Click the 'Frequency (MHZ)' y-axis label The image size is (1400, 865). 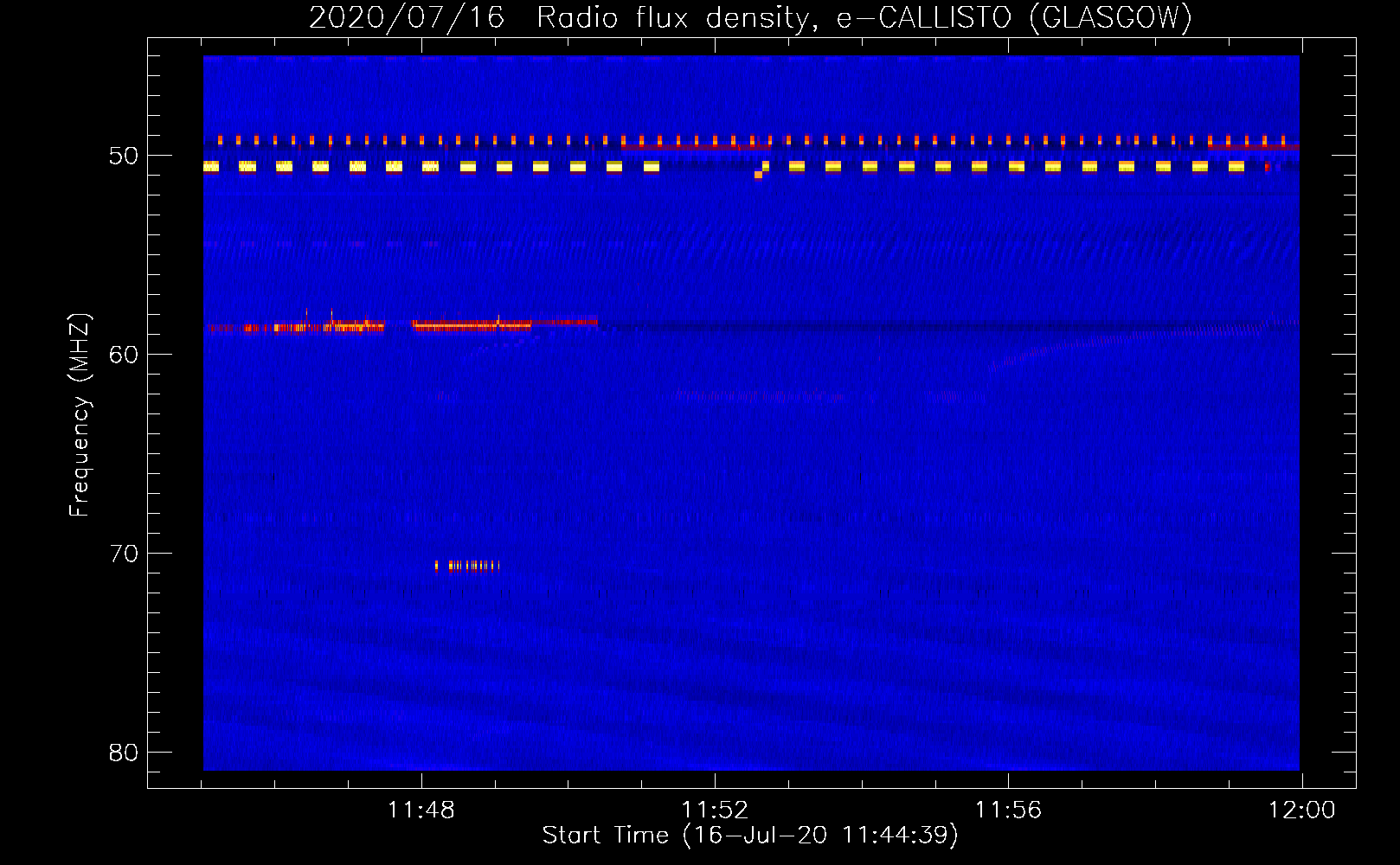tap(80, 415)
